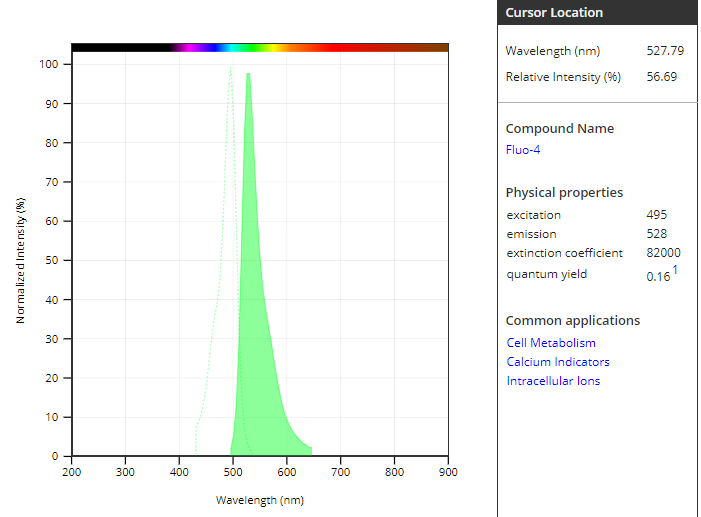Click the extinction coefficient value 82000
The image size is (701, 517).
(664, 253)
